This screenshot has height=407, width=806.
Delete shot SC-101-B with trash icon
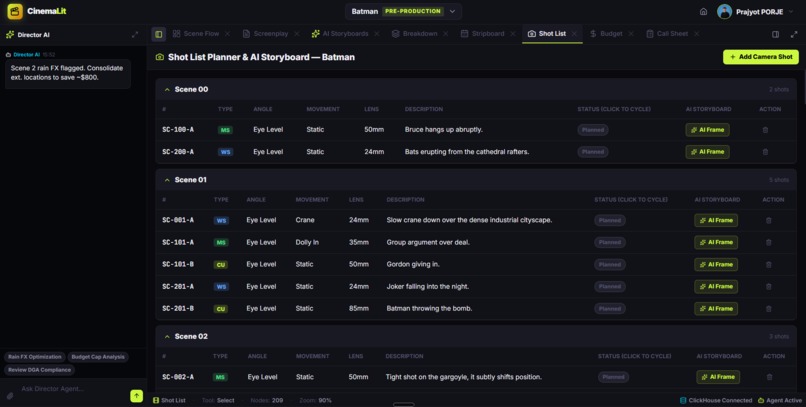click(x=768, y=265)
